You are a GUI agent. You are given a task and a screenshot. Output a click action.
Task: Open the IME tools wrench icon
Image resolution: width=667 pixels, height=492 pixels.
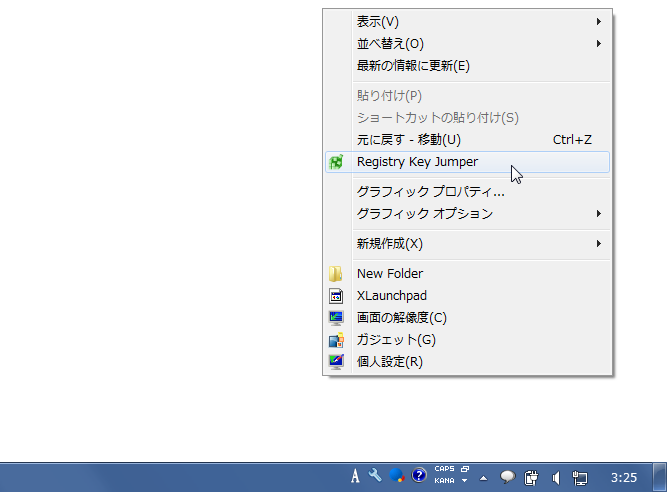pyautogui.click(x=375, y=475)
